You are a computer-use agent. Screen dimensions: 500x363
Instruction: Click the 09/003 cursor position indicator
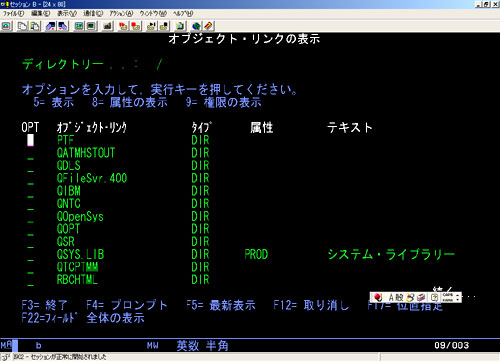451,345
